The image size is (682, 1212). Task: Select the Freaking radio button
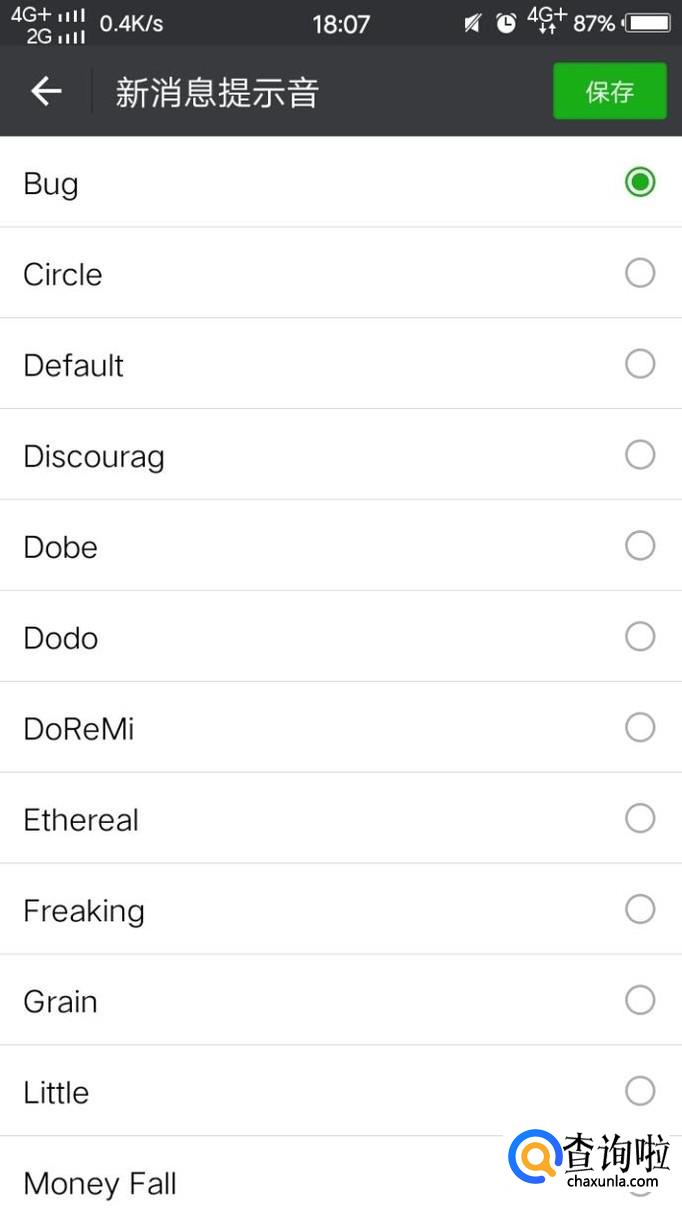[640, 910]
